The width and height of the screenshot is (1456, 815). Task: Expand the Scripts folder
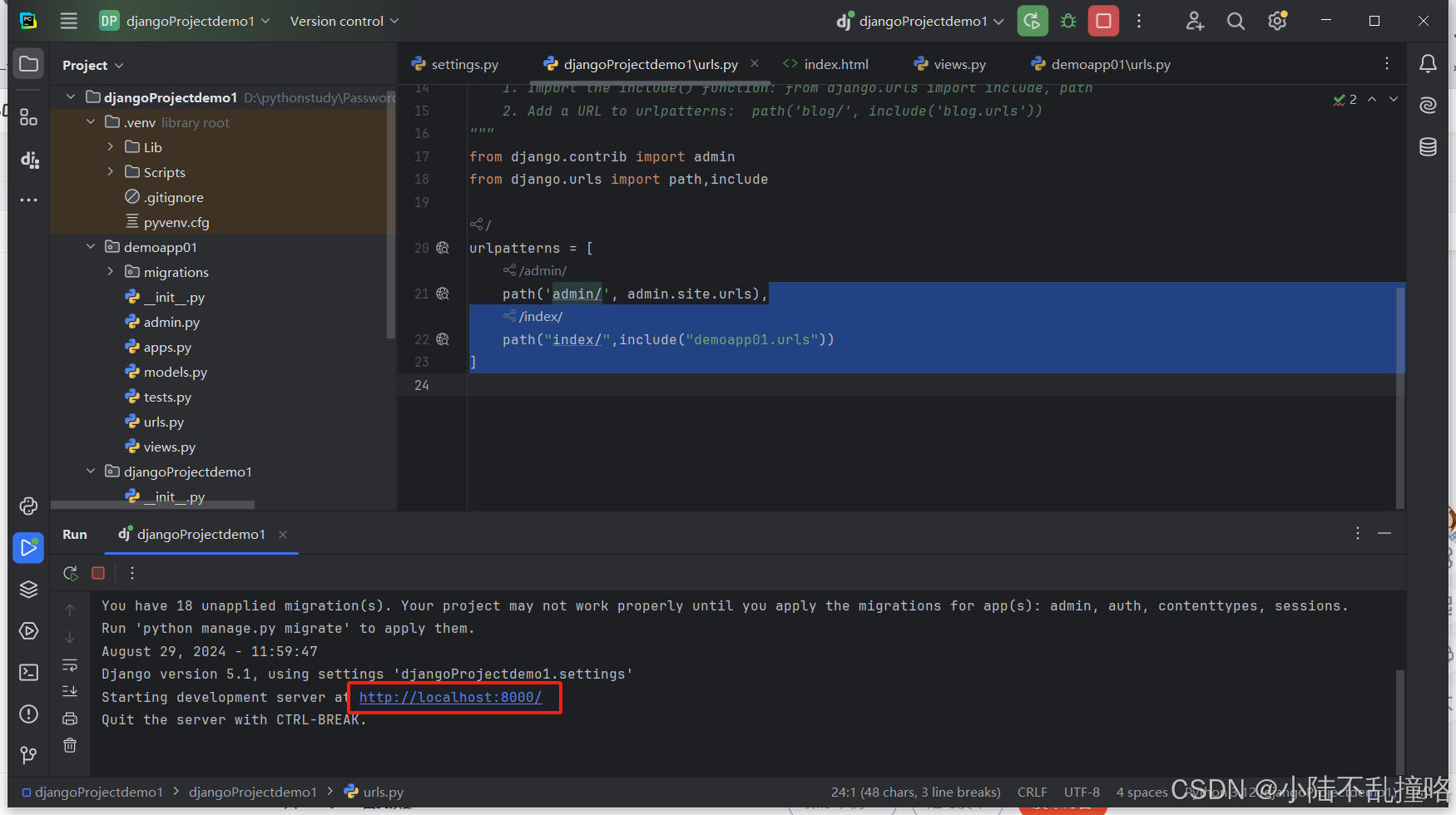111,172
